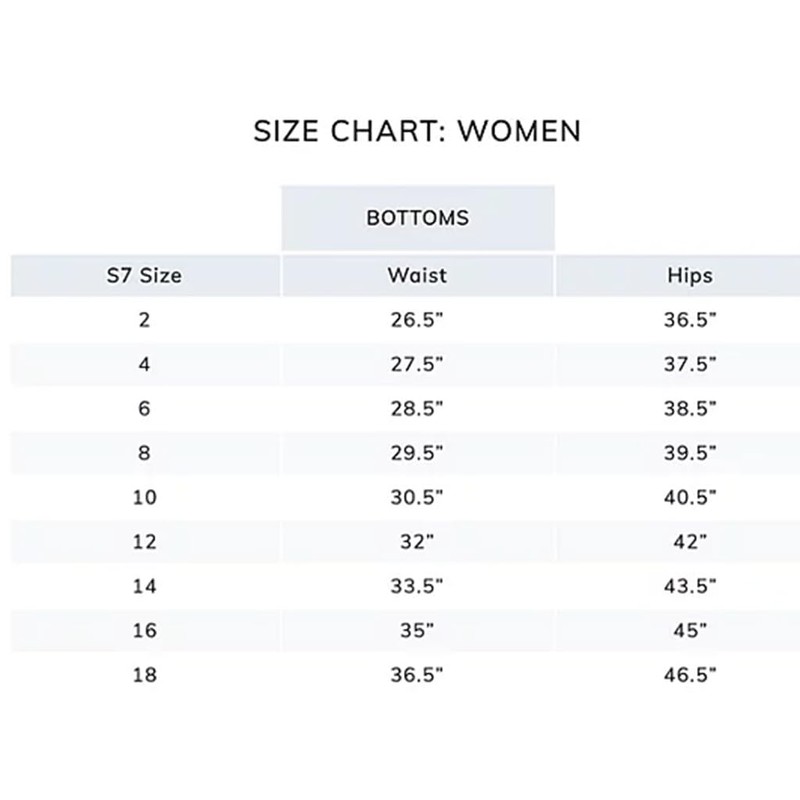The height and width of the screenshot is (800, 800).
Task: Click the "SIZE CHART: WOMEN" title
Action: pyautogui.click(x=417, y=131)
